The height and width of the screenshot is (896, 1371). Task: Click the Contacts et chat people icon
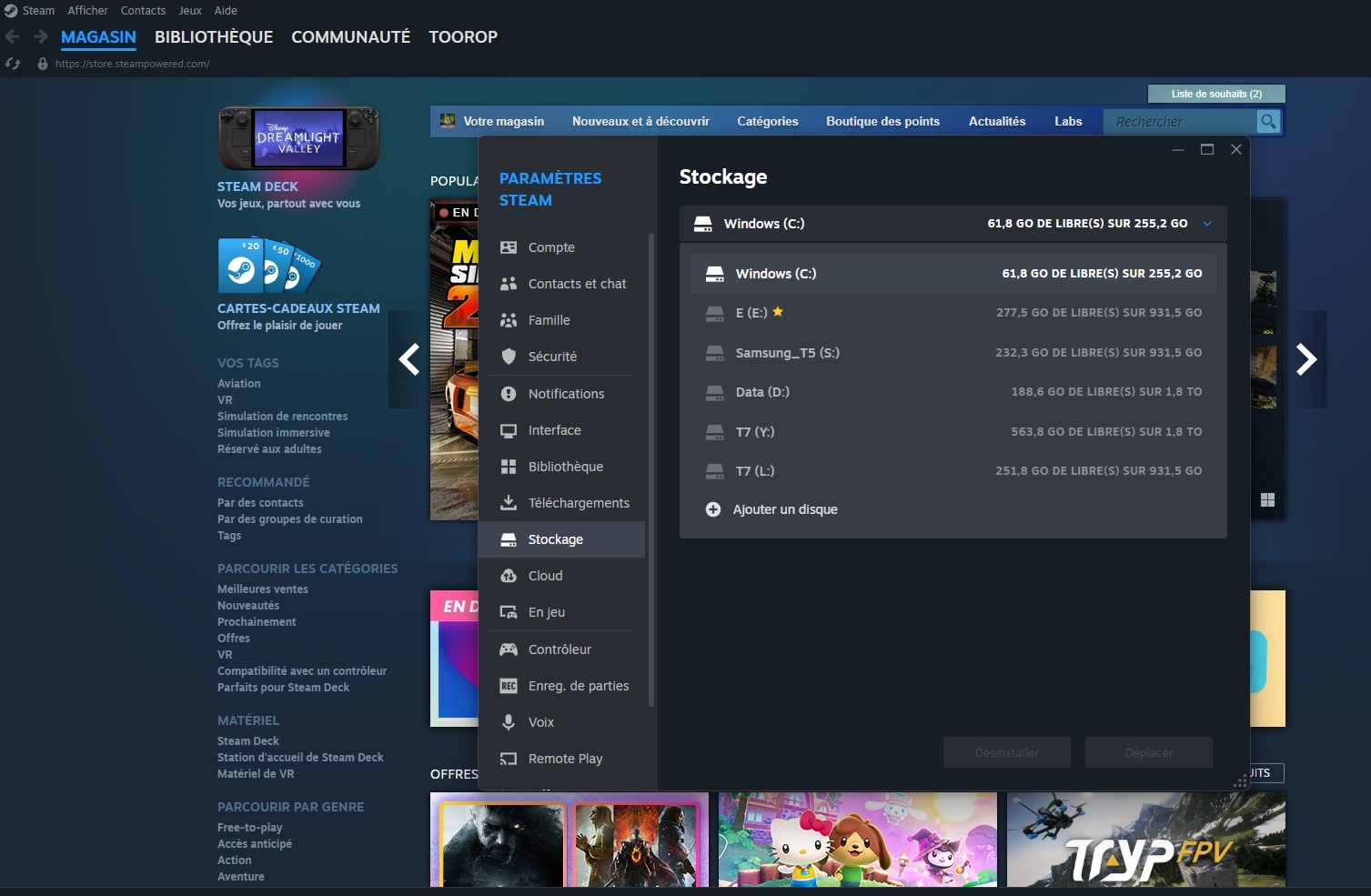pos(509,284)
